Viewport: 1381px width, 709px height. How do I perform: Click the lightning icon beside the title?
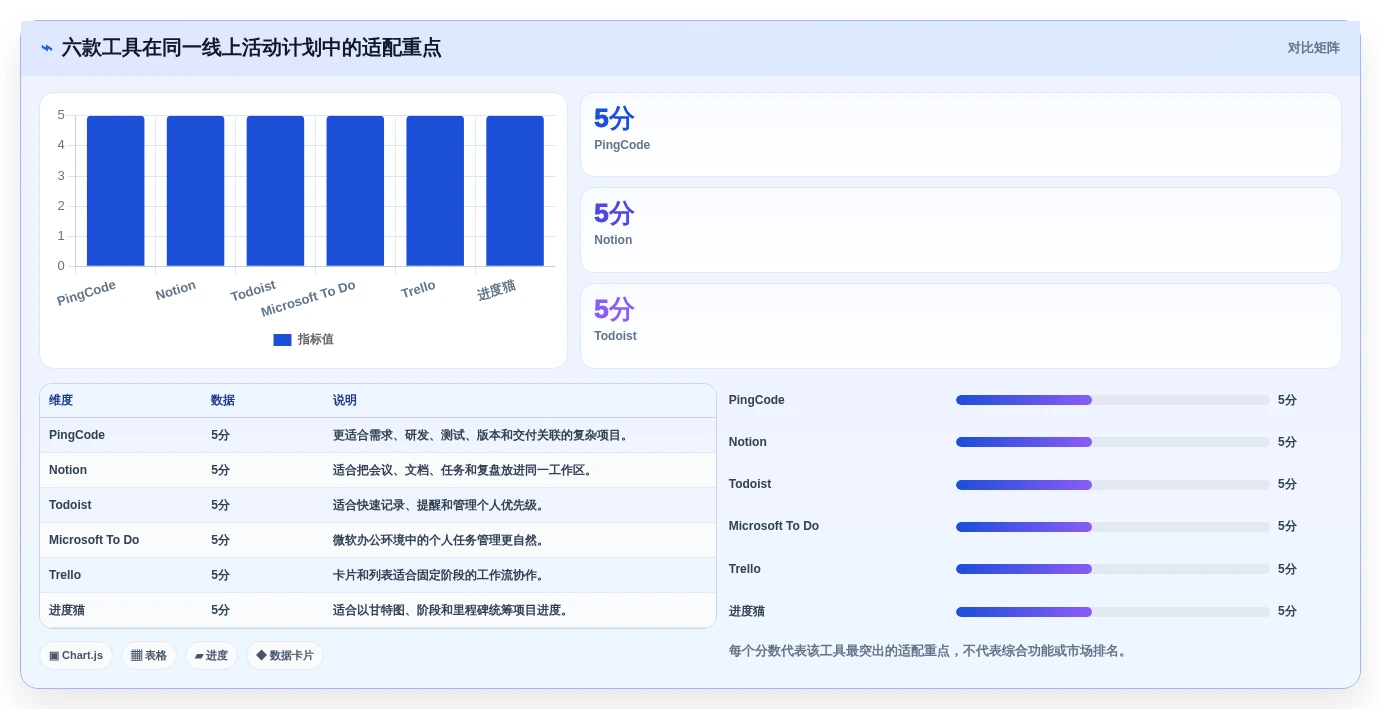[x=47, y=48]
